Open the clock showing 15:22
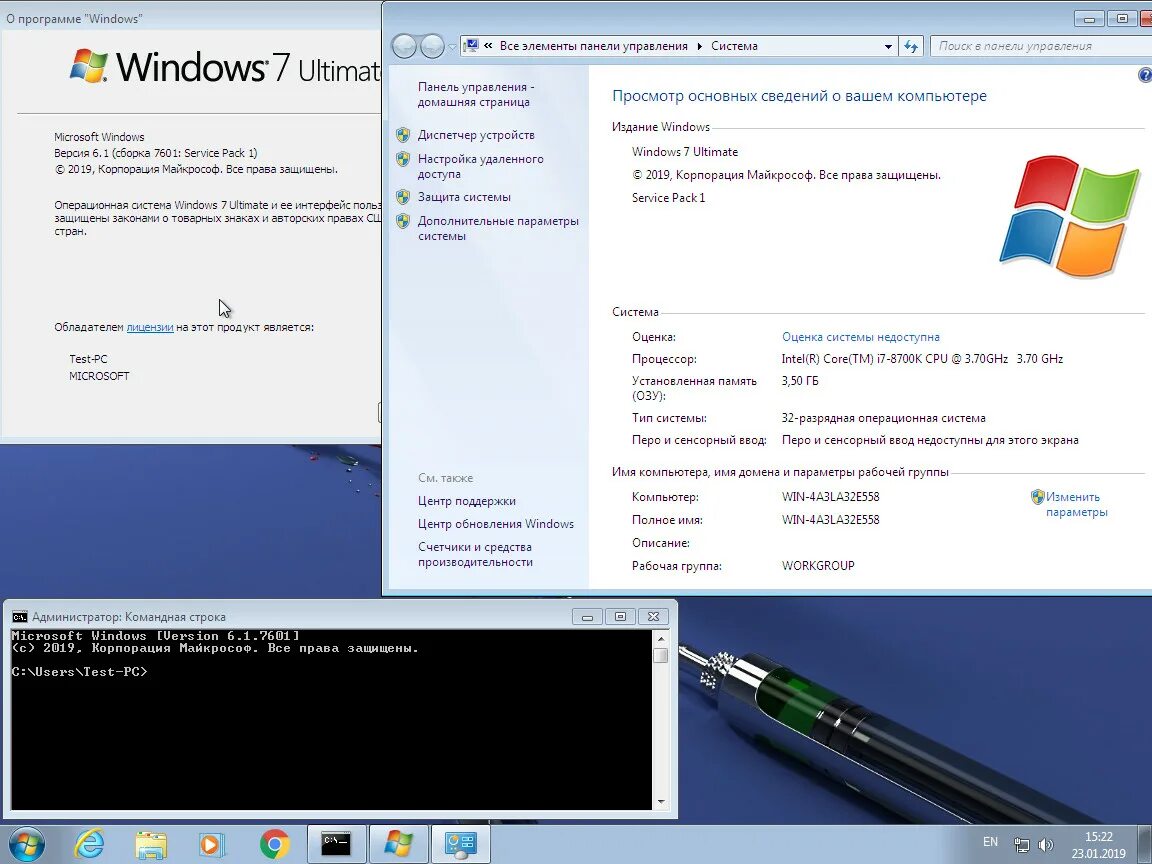Viewport: 1152px width, 864px height. [x=1099, y=837]
